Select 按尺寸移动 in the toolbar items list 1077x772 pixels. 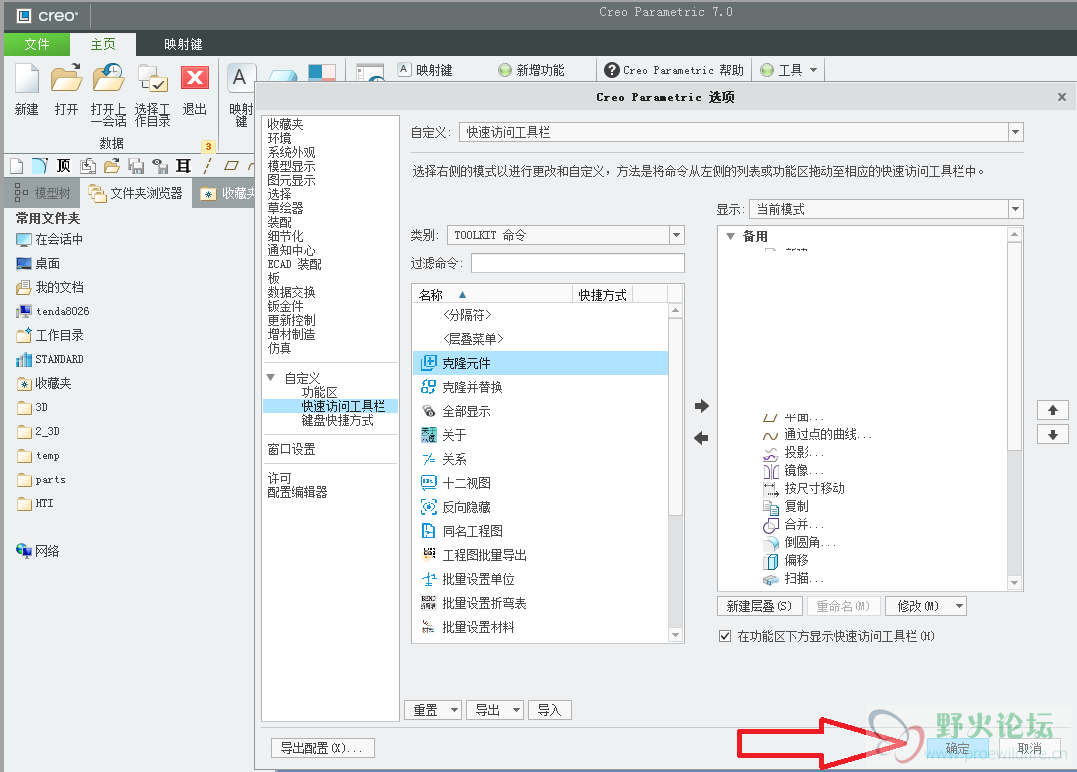coord(804,488)
